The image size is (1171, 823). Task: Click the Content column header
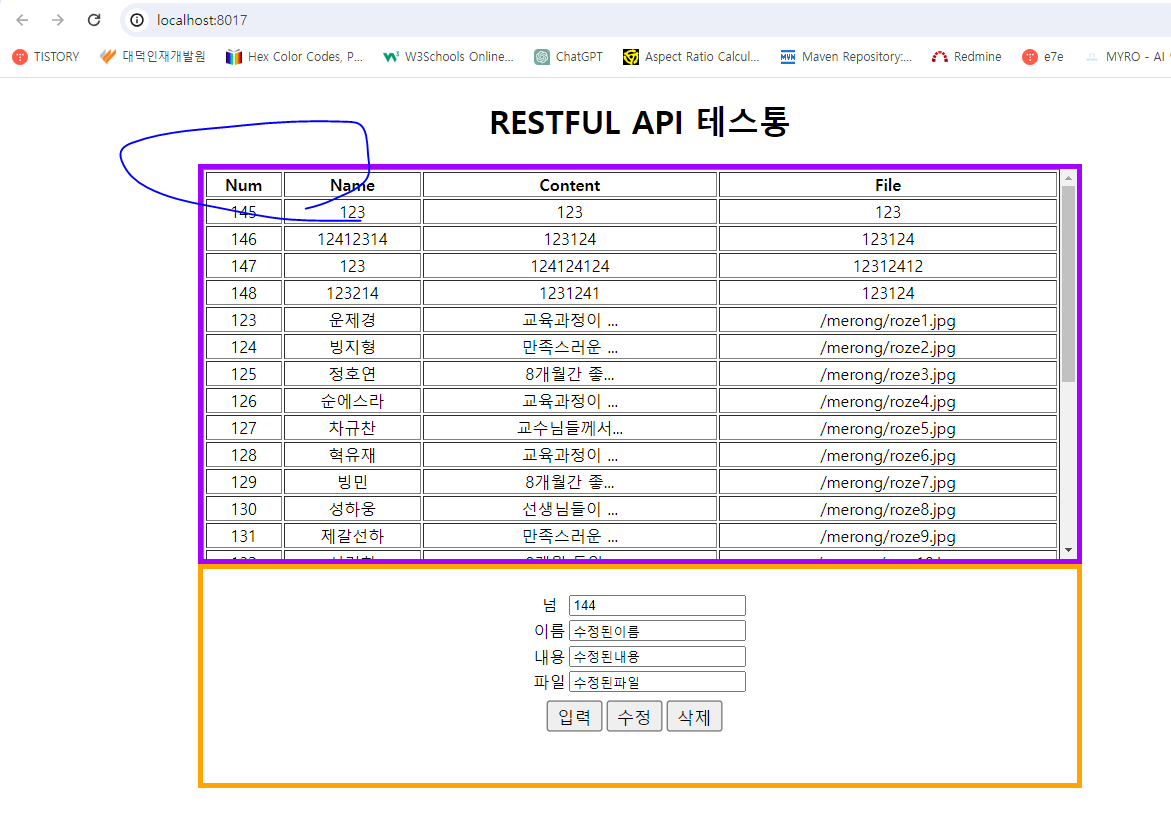(x=570, y=185)
